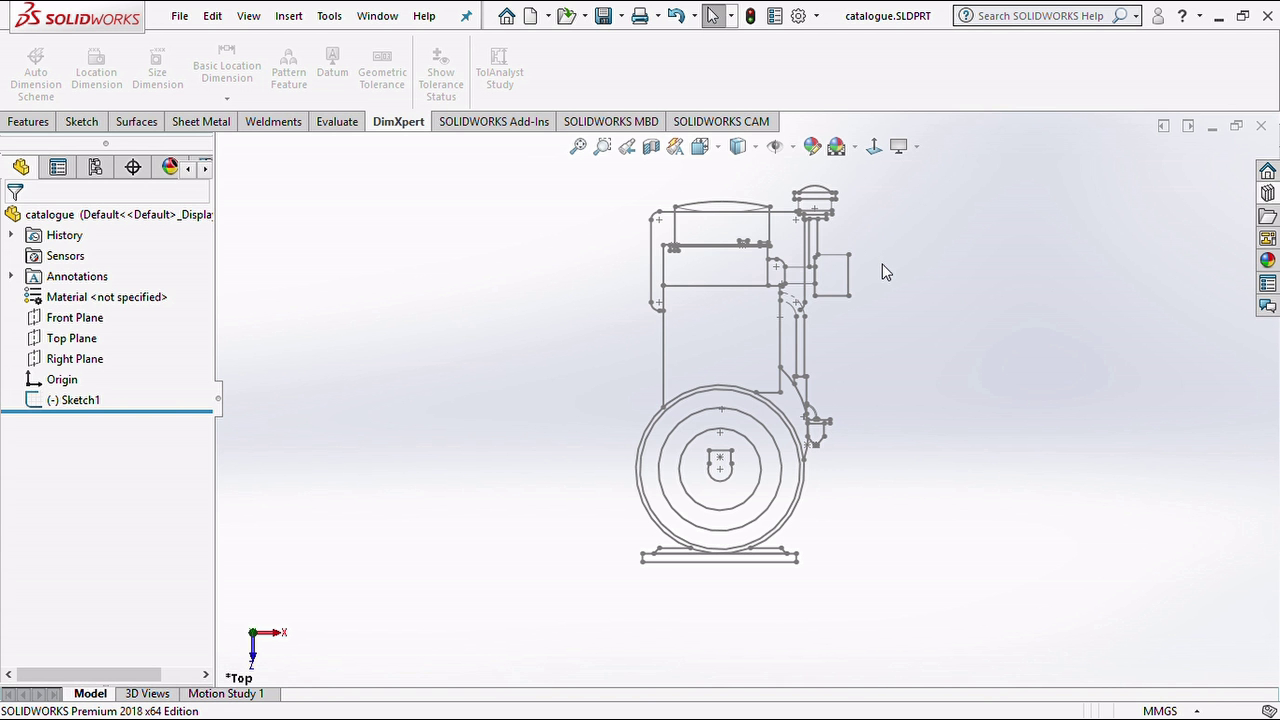
Task: Click the Rebuild traffic light icon
Action: pos(751,16)
